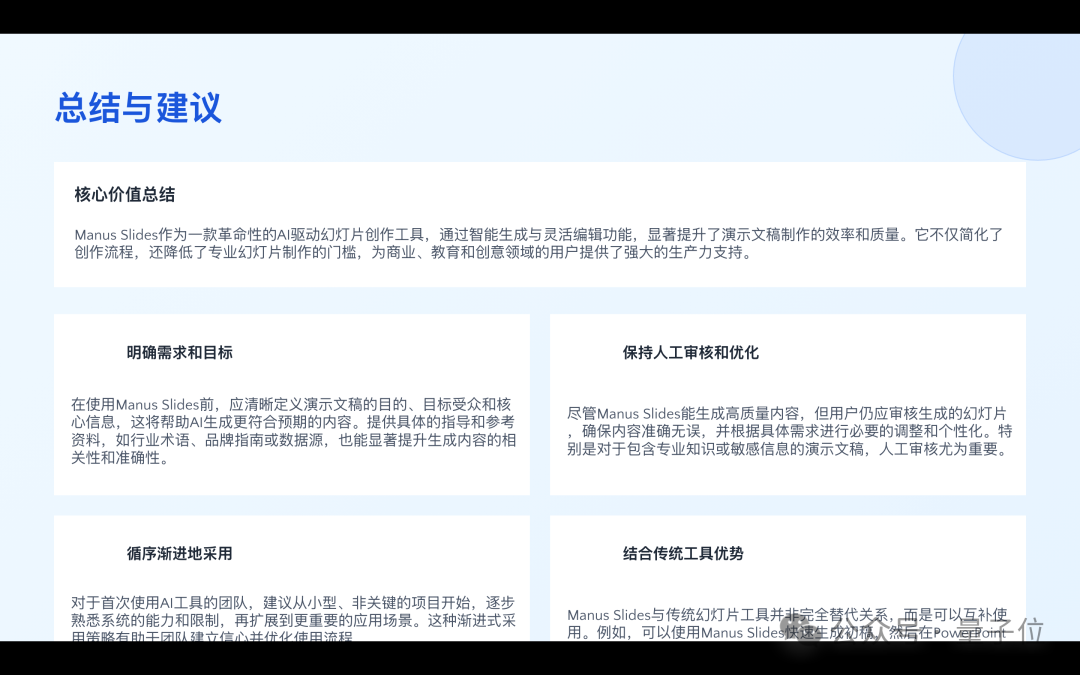Click the paragraph starting "对于首次使用AI工具的团队"
The height and width of the screenshot is (675, 1080).
click(x=293, y=619)
